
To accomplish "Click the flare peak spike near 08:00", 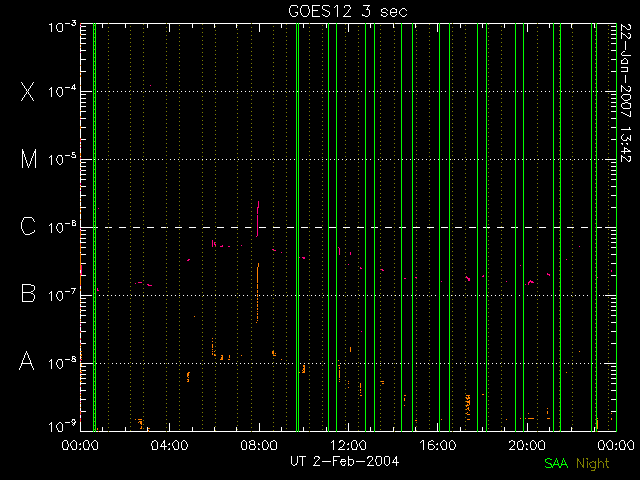I will tap(258, 218).
